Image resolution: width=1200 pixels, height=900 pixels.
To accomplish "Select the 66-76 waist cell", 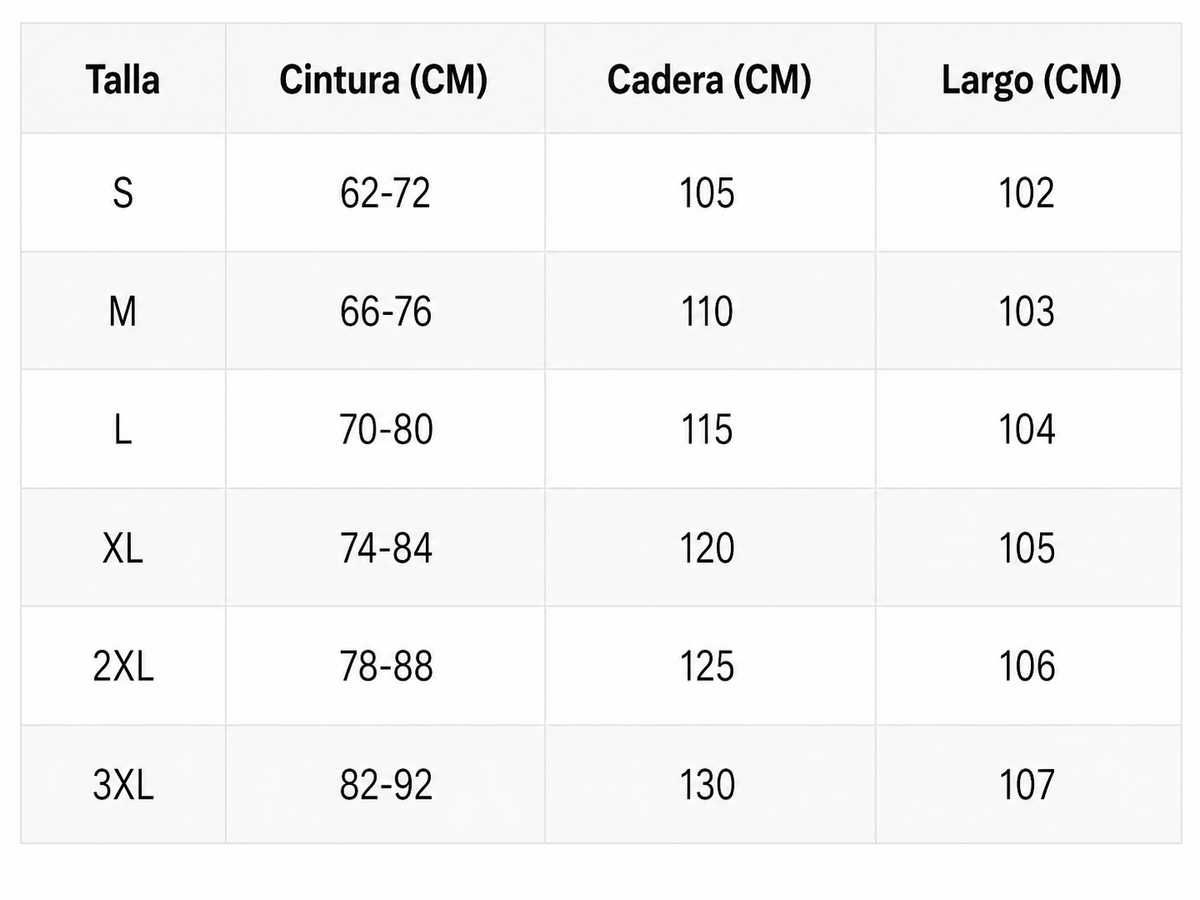I will pos(385,312).
